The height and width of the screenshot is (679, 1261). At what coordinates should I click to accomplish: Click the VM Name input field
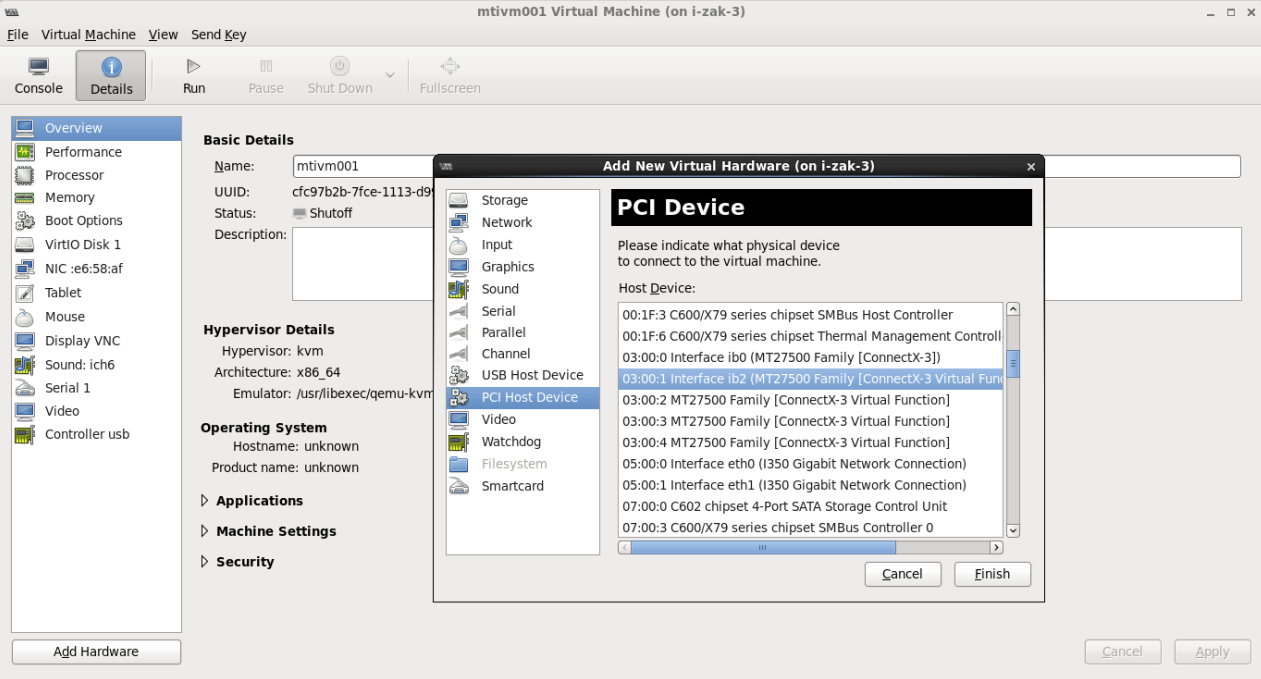click(767, 166)
